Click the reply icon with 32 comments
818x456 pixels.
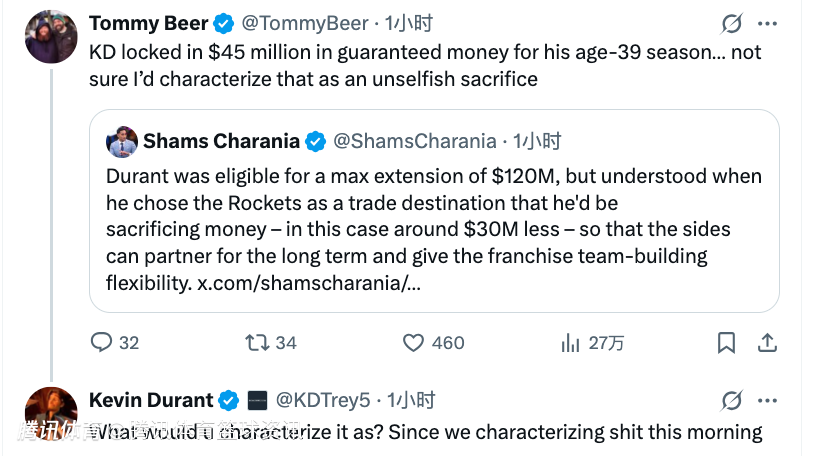(102, 343)
